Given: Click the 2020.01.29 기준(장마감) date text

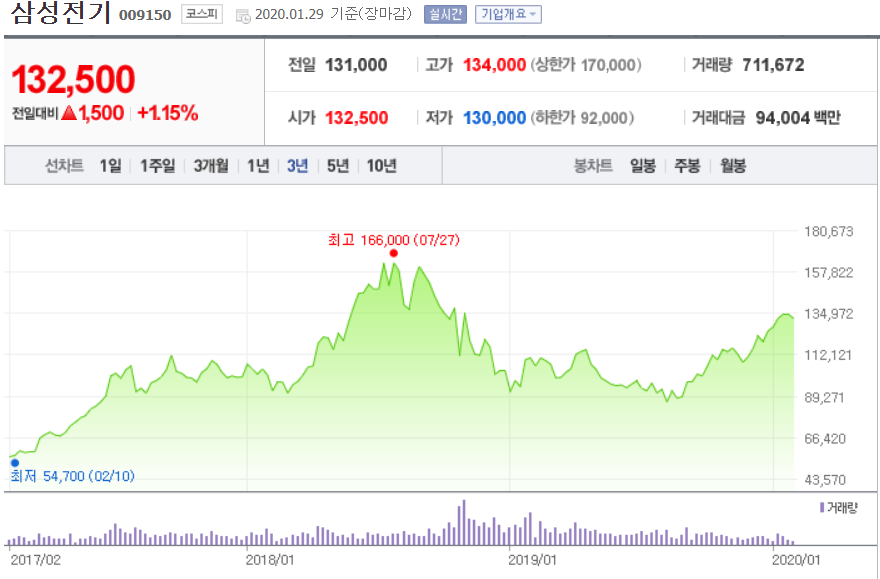Looking at the screenshot, I should point(333,14).
